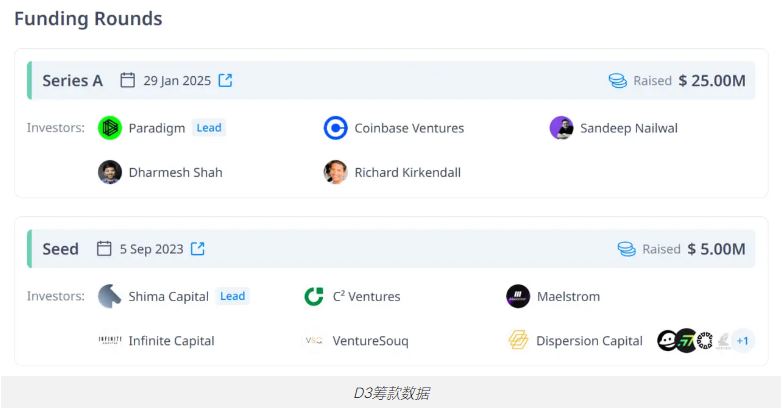The width and height of the screenshot is (782, 408).
Task: Click the Shima Capital horse logo
Action: click(x=110, y=296)
